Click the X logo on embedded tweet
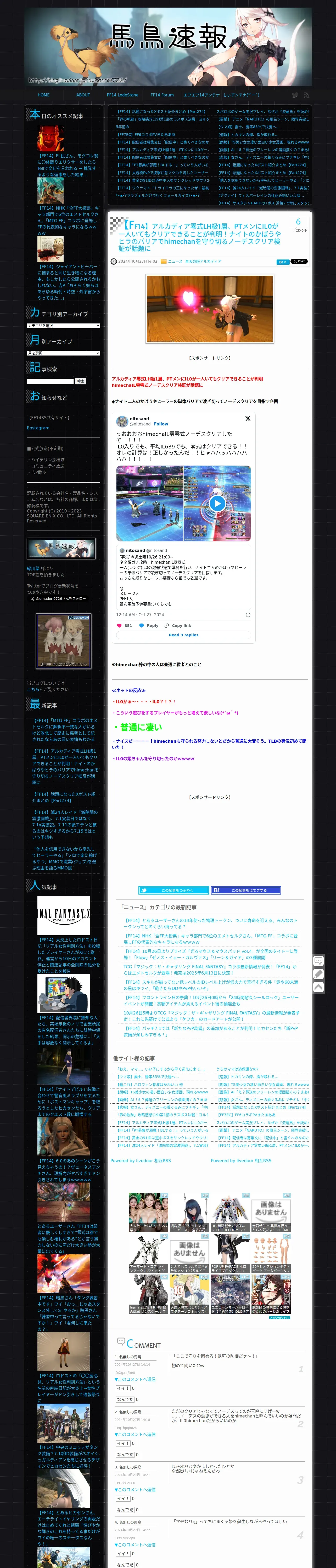 coord(248,418)
